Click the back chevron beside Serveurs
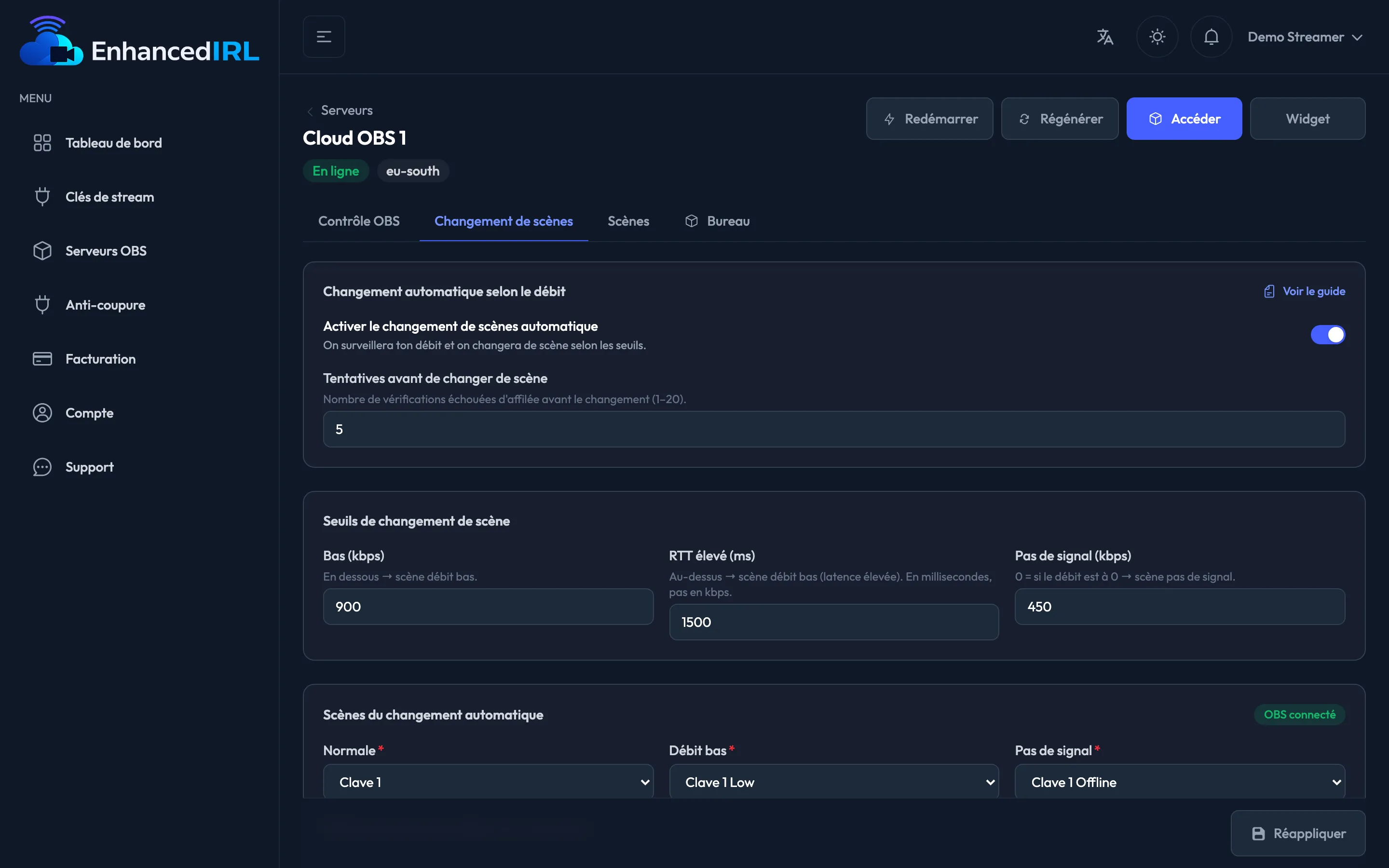Image resolution: width=1389 pixels, height=868 pixels. [310, 111]
